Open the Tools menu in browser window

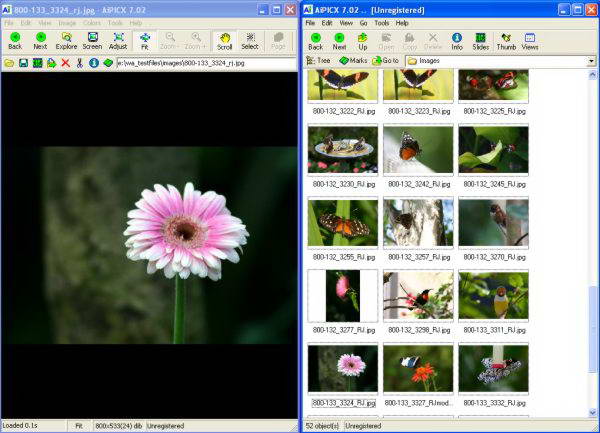tap(382, 23)
